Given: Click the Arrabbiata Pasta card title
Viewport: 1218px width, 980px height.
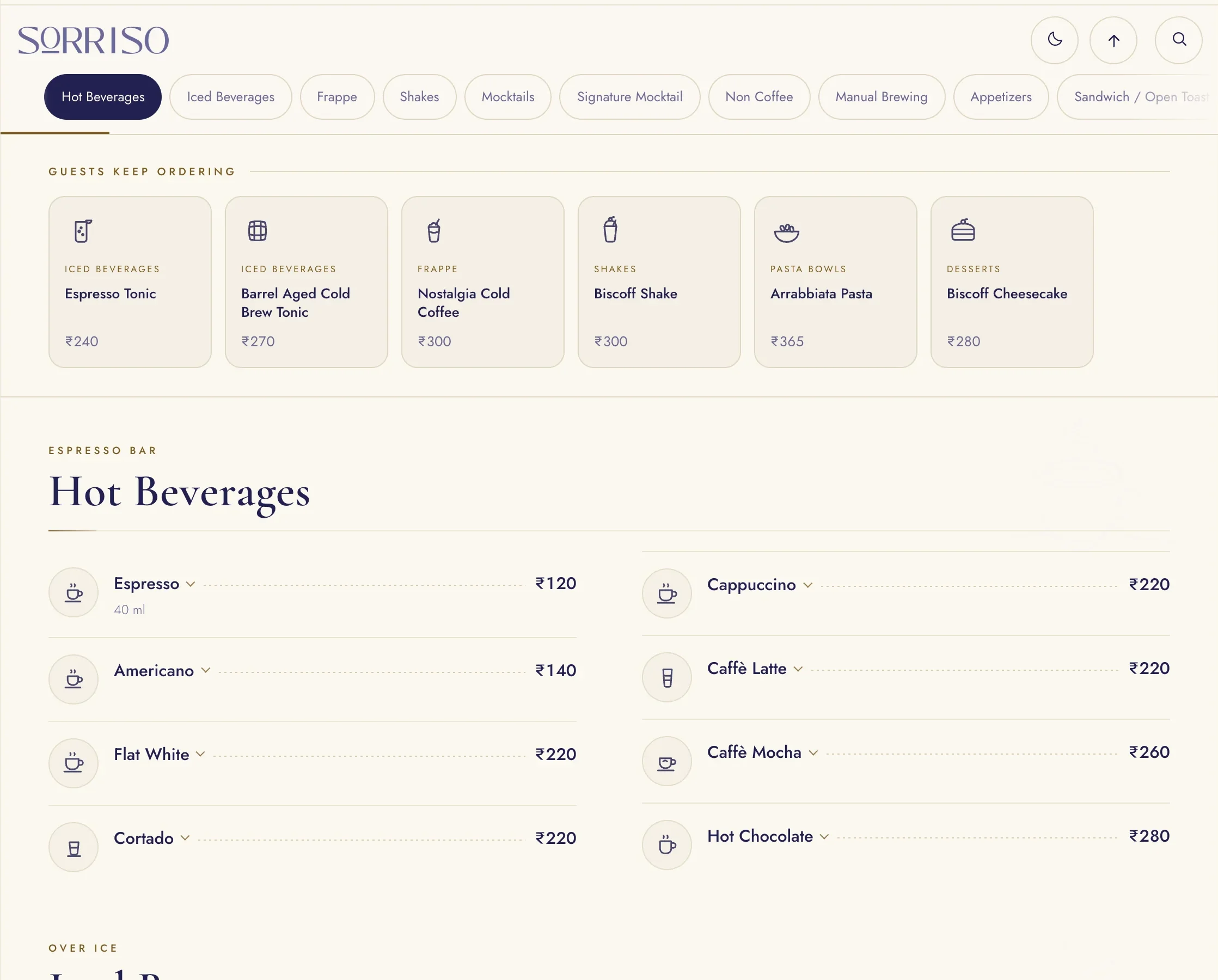Looking at the screenshot, I should pos(821,293).
